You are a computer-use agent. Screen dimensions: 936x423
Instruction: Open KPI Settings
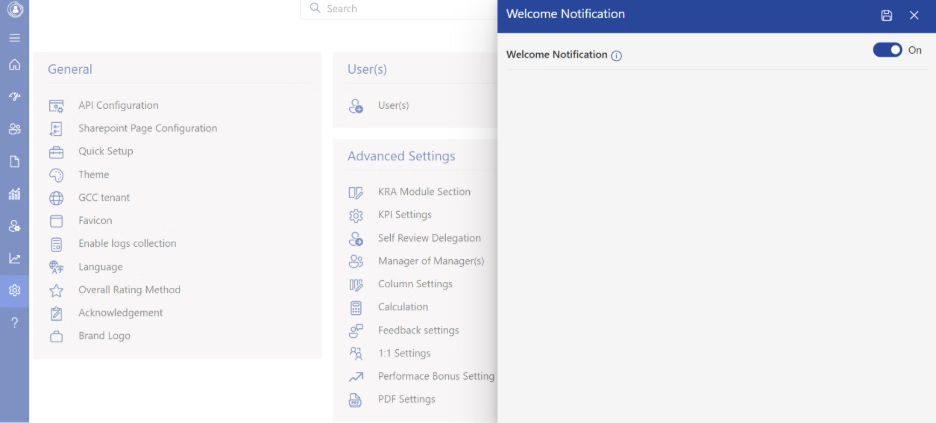click(405, 214)
